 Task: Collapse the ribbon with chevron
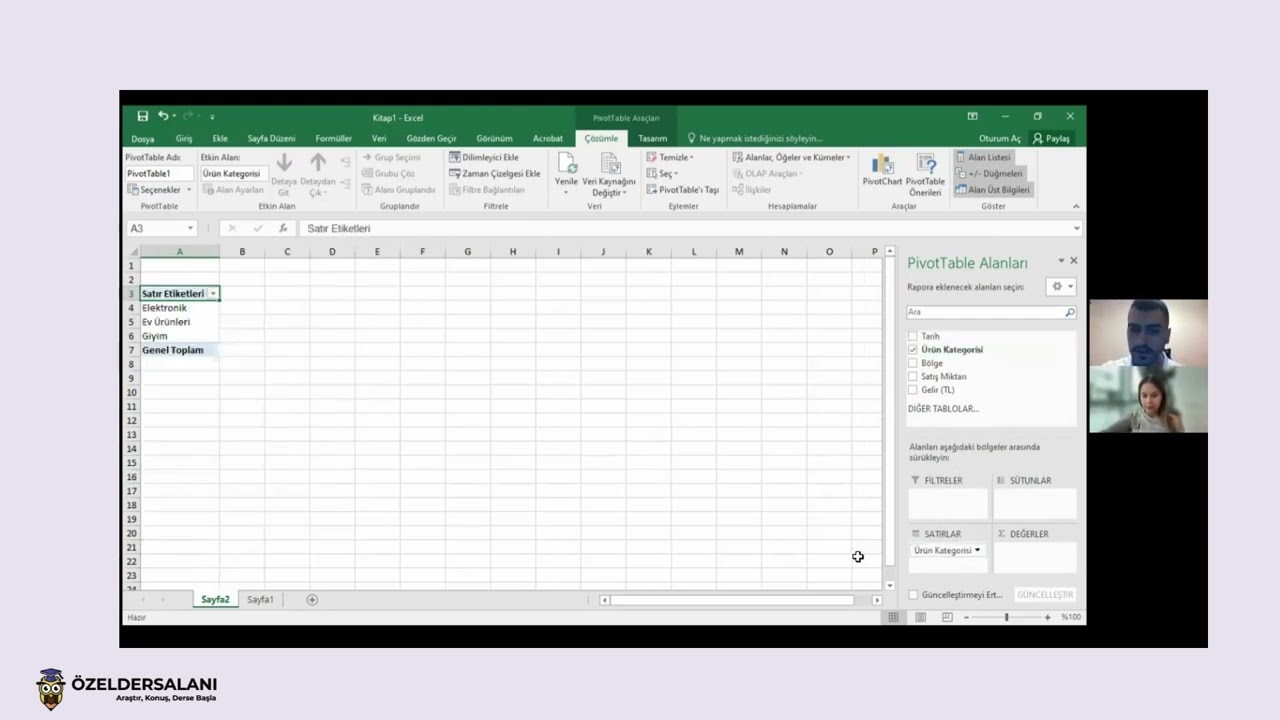pyautogui.click(x=1076, y=206)
